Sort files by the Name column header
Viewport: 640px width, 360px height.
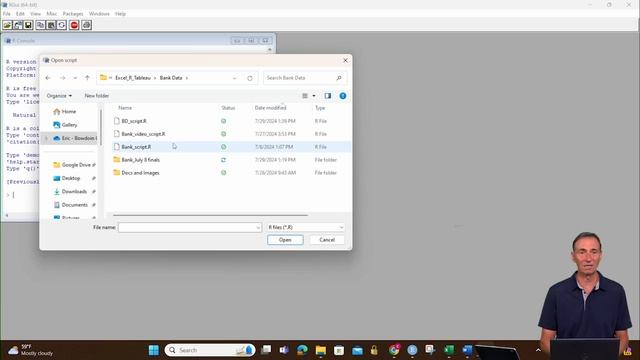click(125, 108)
